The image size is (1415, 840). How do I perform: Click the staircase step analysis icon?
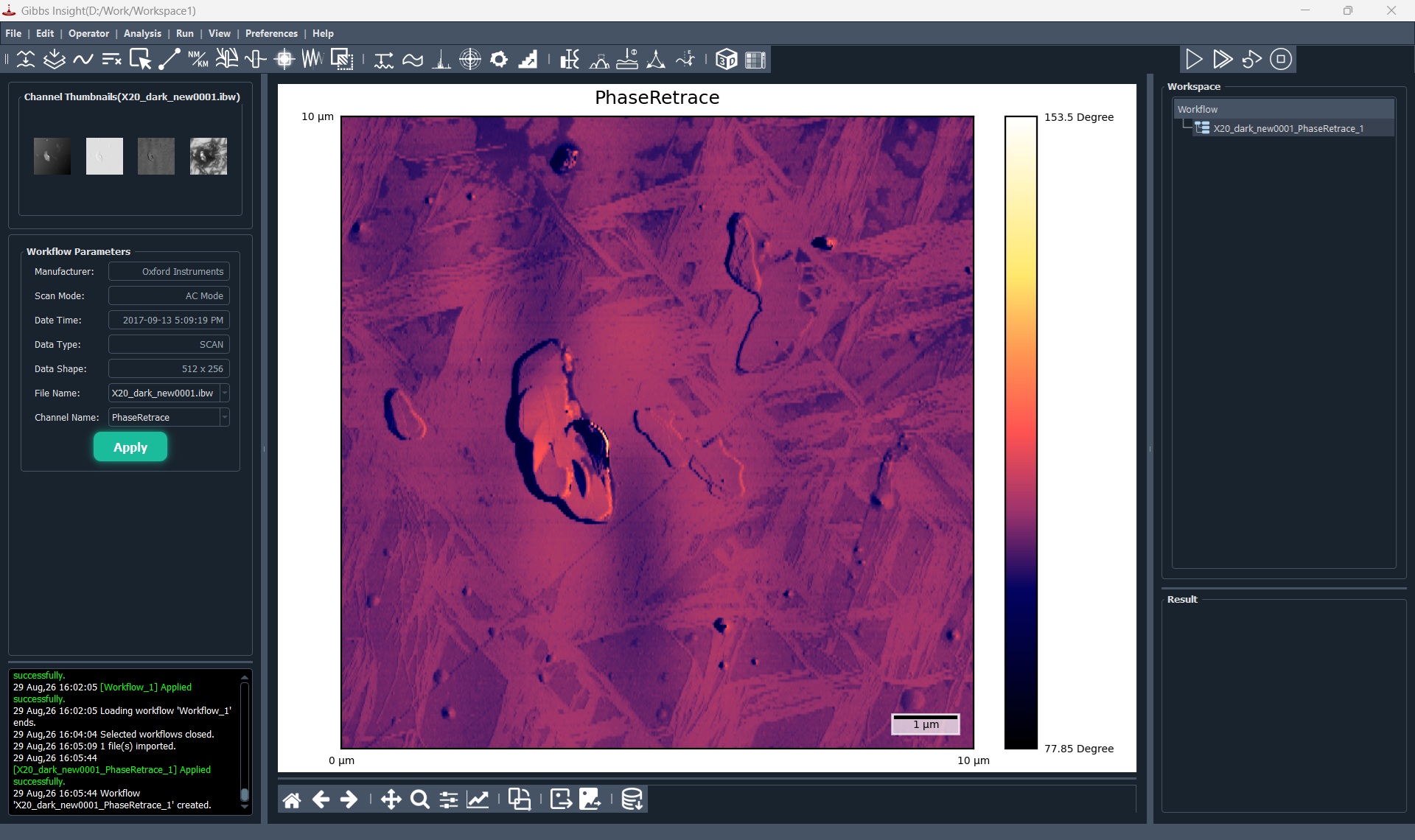pos(528,59)
